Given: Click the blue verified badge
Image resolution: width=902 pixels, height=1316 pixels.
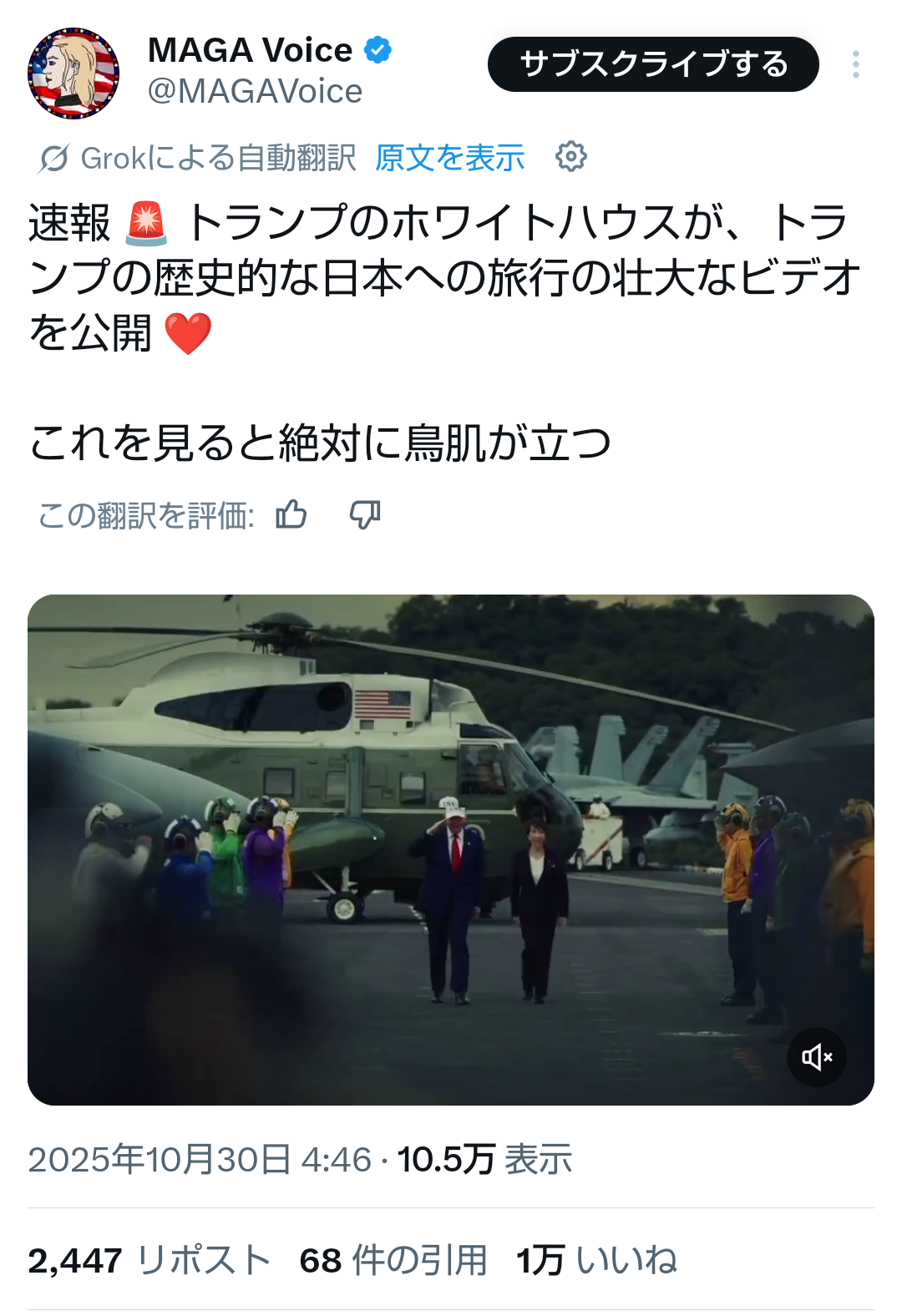Looking at the screenshot, I should tap(378, 50).
